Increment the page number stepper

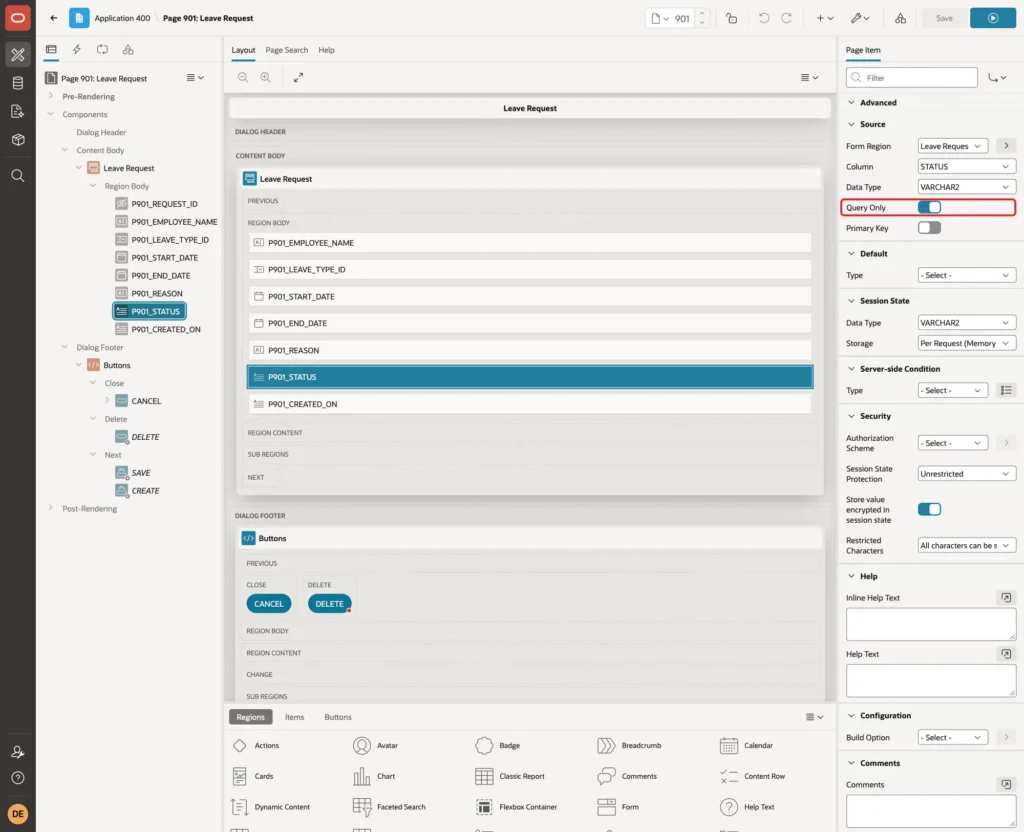(702, 14)
